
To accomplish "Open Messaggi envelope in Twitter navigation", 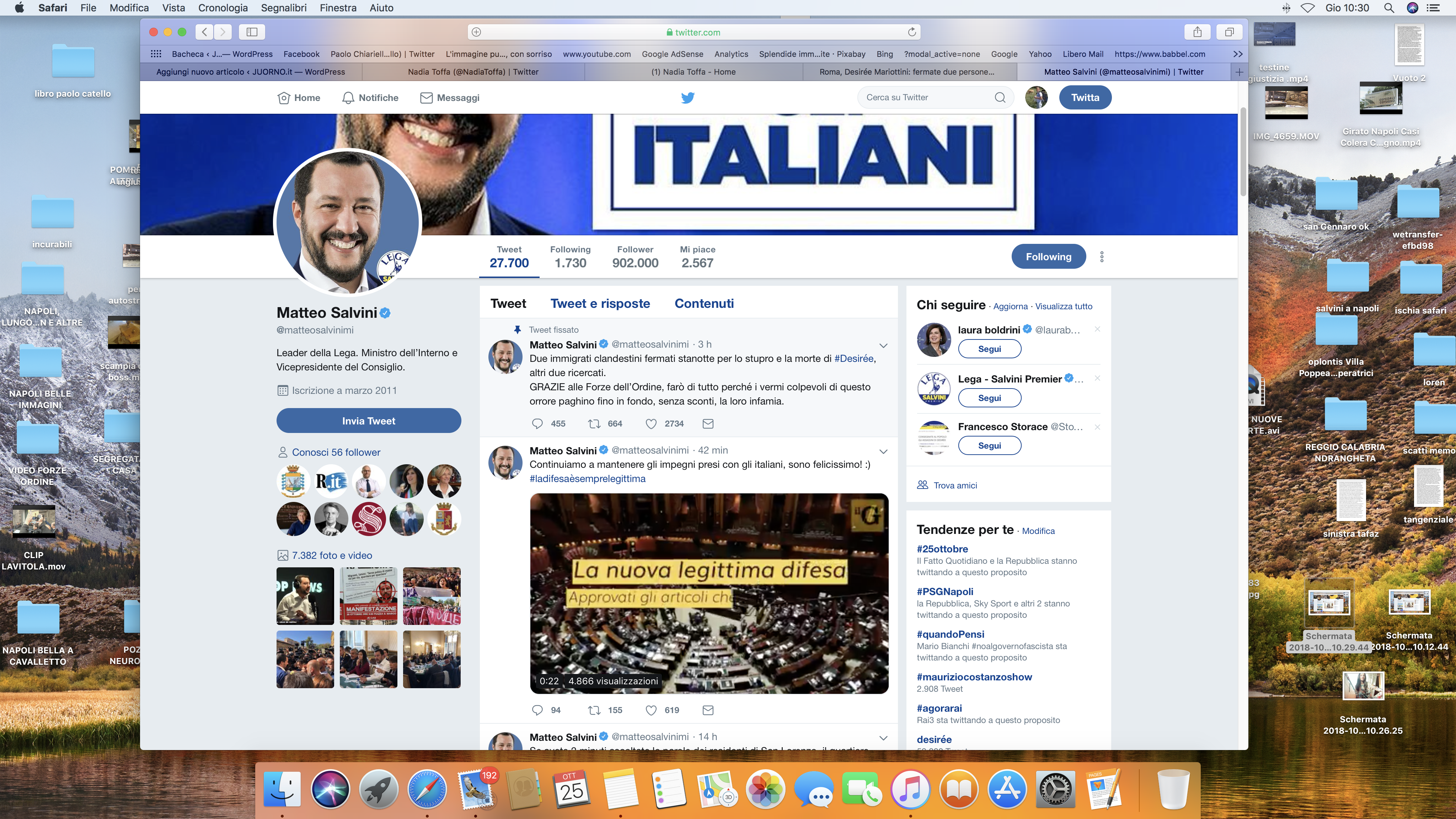I will pyautogui.click(x=450, y=98).
